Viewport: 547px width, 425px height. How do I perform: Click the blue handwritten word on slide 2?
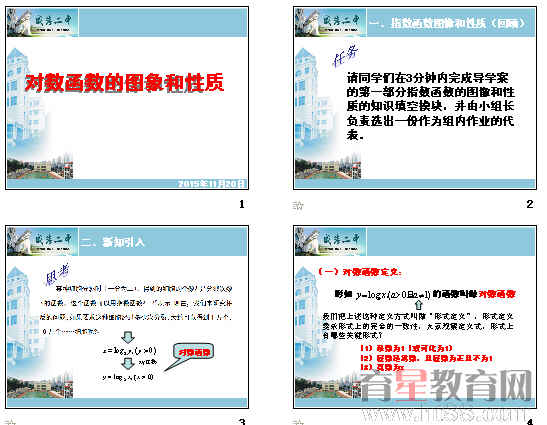[x=345, y=55]
